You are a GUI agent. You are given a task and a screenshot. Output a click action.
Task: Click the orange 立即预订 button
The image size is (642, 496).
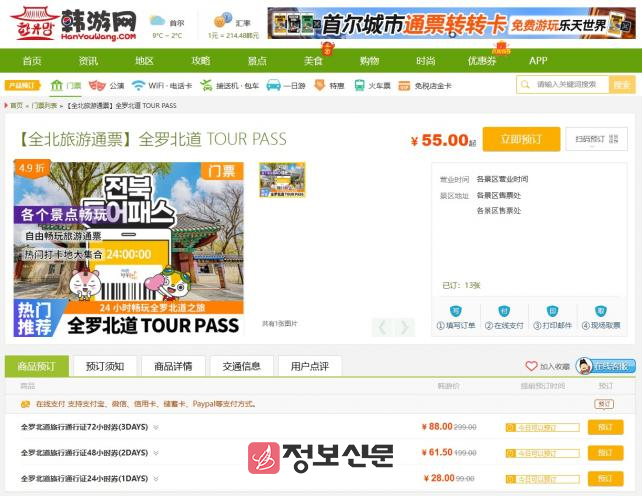click(x=521, y=139)
